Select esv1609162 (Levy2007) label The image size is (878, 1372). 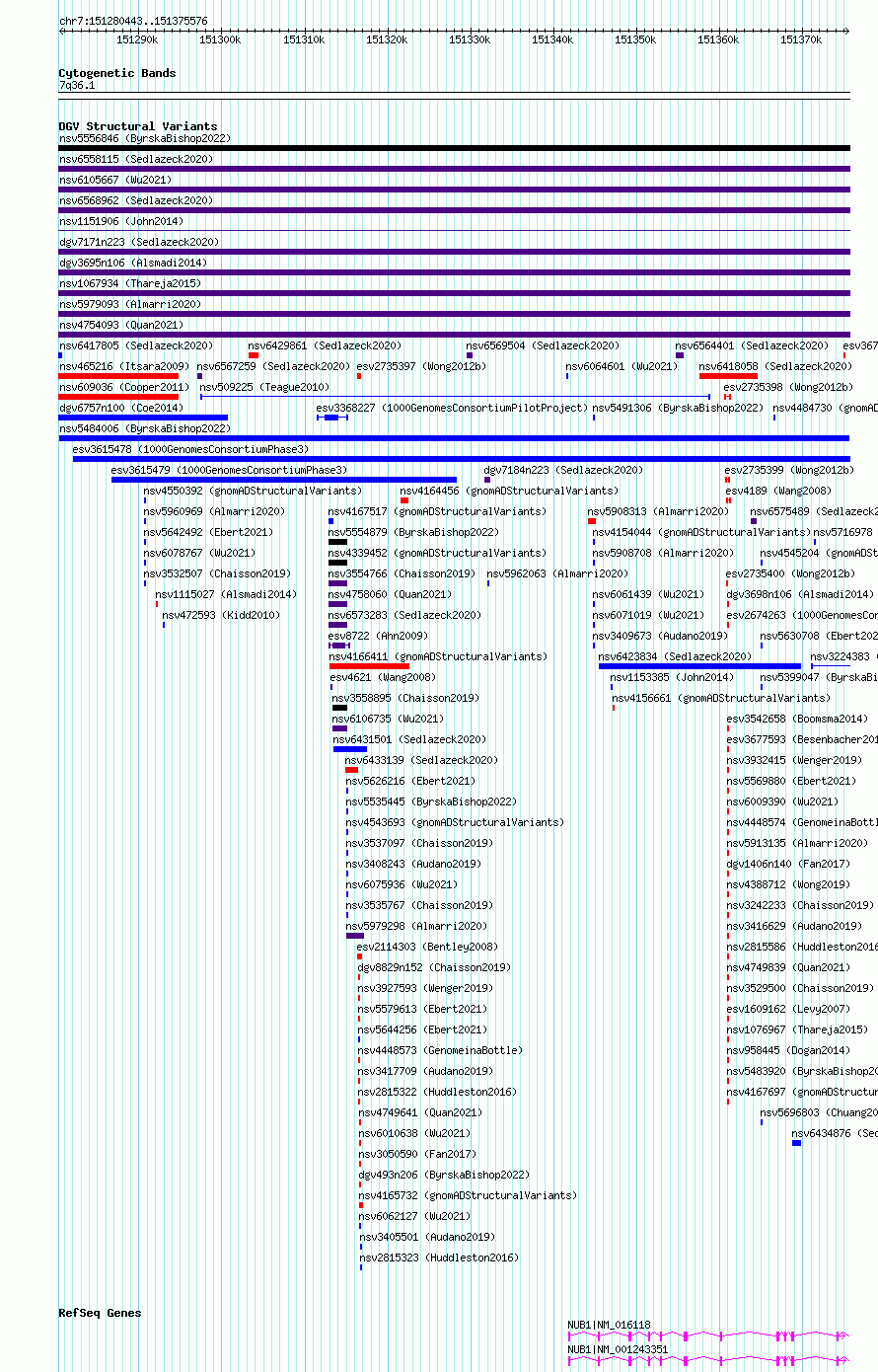point(788,1010)
